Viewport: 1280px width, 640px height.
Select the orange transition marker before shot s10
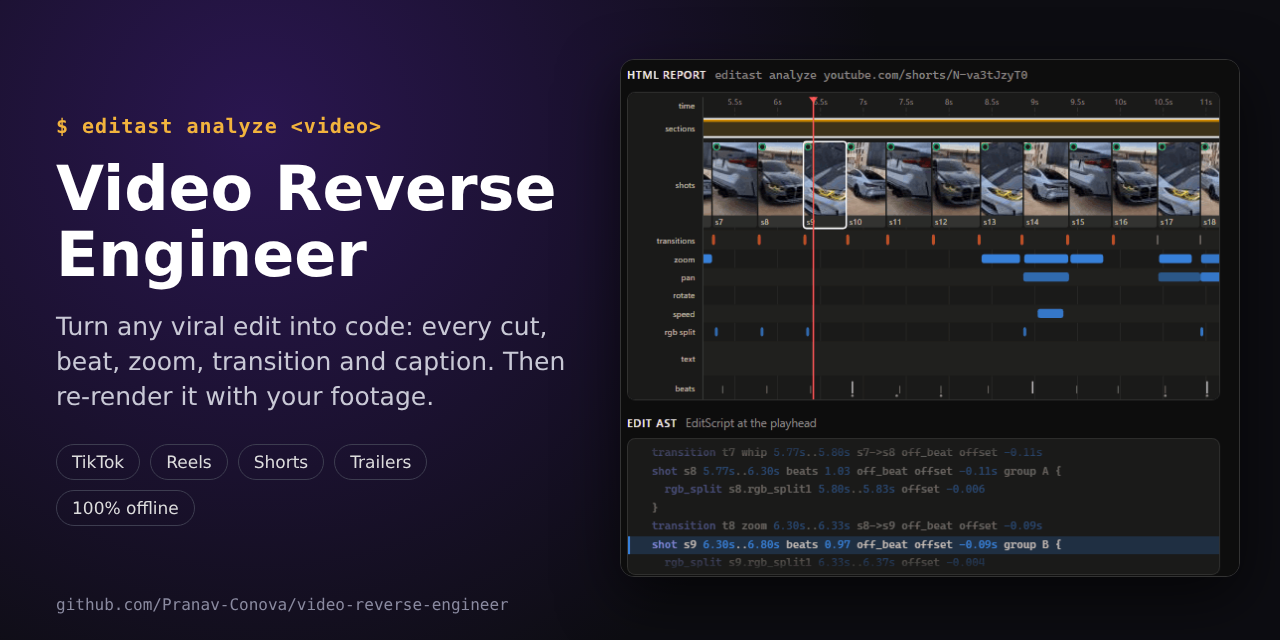[848, 240]
